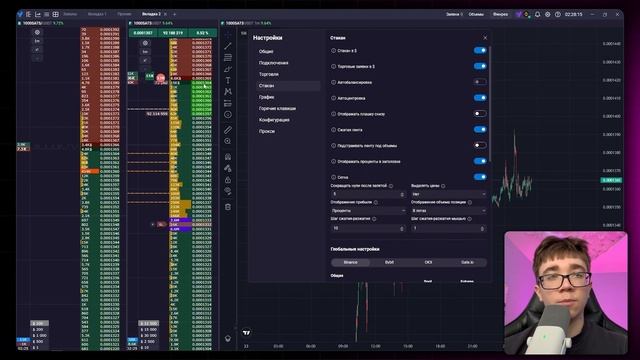
Task: Select the 'OKX' global settings tab
Action: tap(428, 262)
